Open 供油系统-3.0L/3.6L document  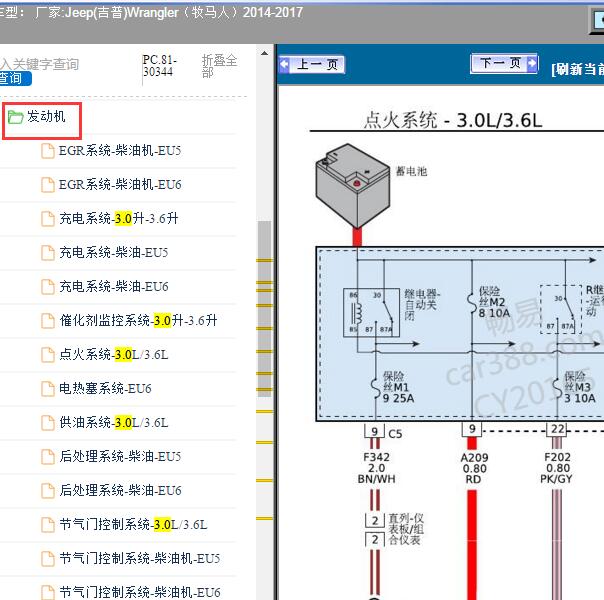click(x=114, y=422)
